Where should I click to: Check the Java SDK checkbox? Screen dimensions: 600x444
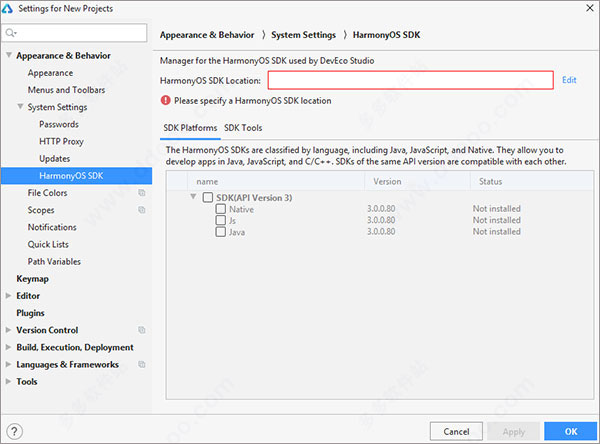(220, 232)
